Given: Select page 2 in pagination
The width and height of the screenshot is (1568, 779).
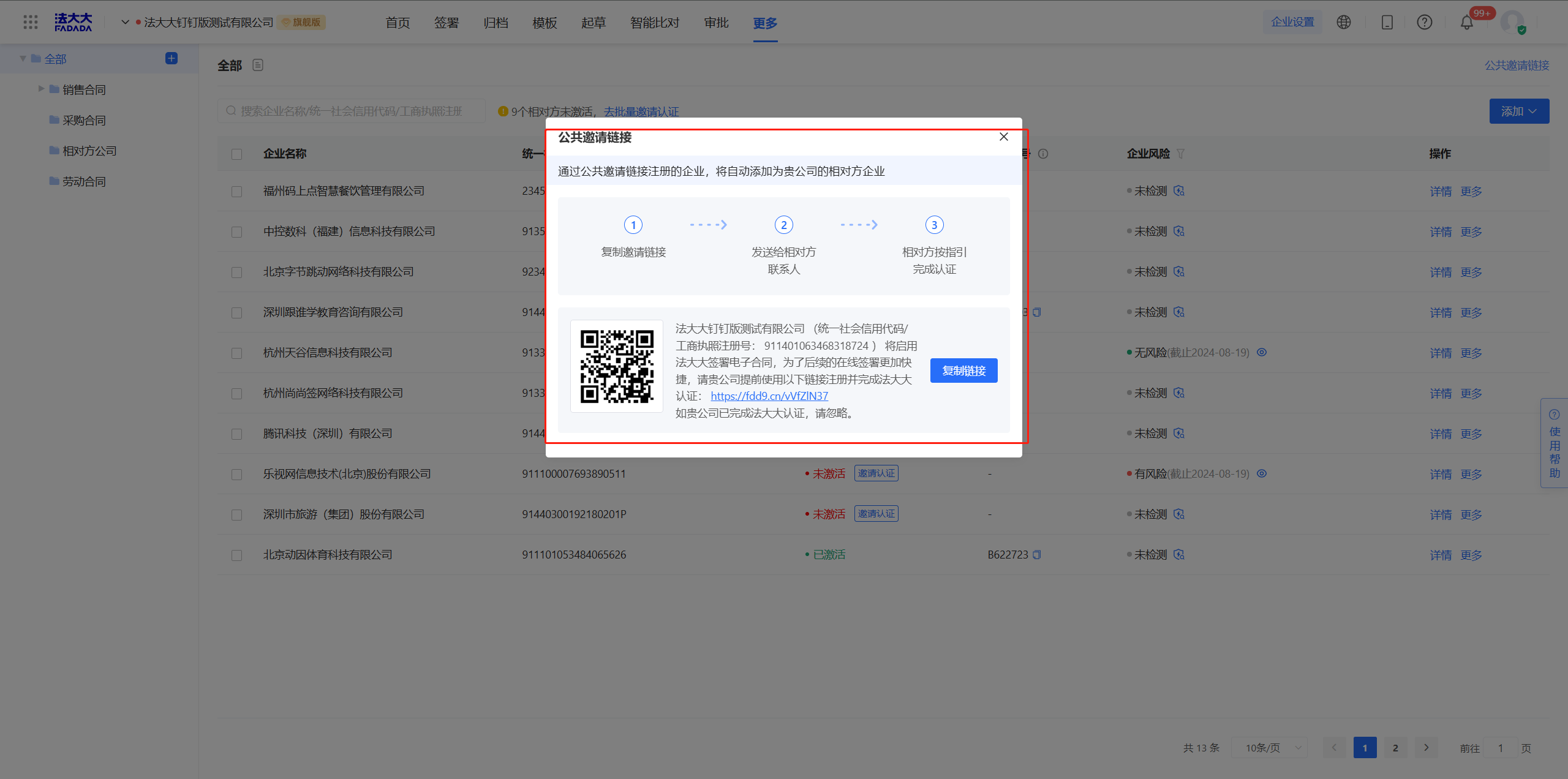Looking at the screenshot, I should coord(1396,748).
